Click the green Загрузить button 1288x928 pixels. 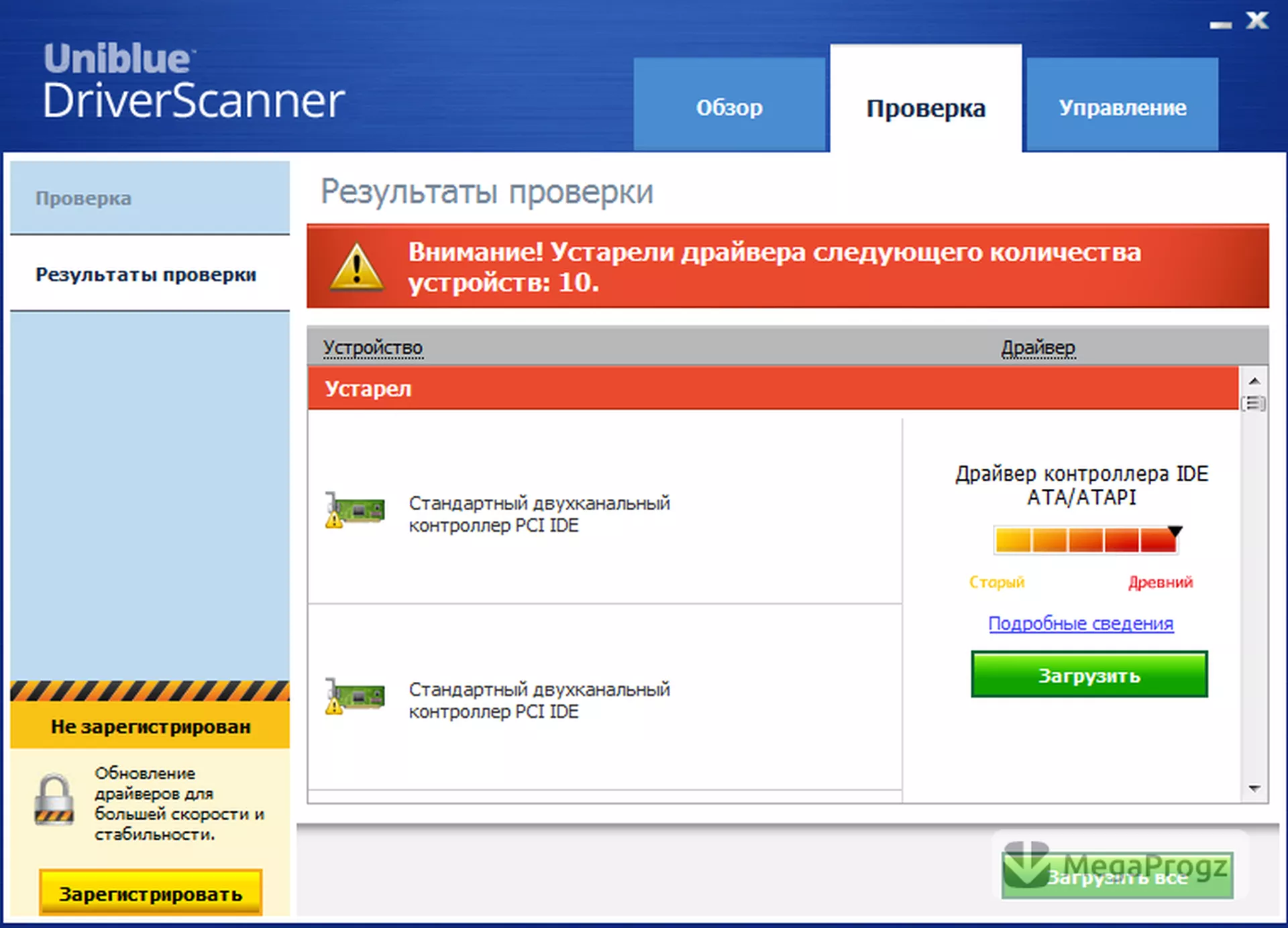point(1089,675)
